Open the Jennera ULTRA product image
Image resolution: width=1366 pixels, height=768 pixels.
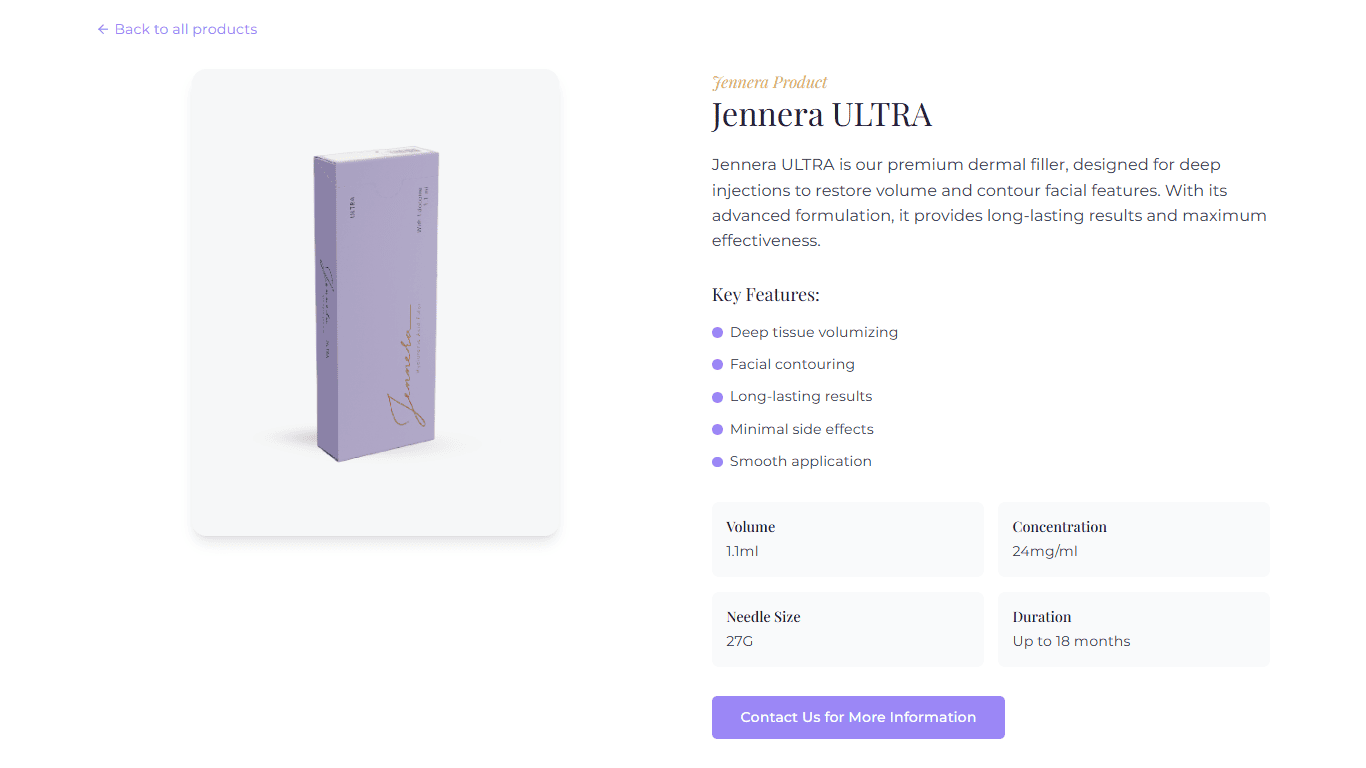click(x=375, y=302)
